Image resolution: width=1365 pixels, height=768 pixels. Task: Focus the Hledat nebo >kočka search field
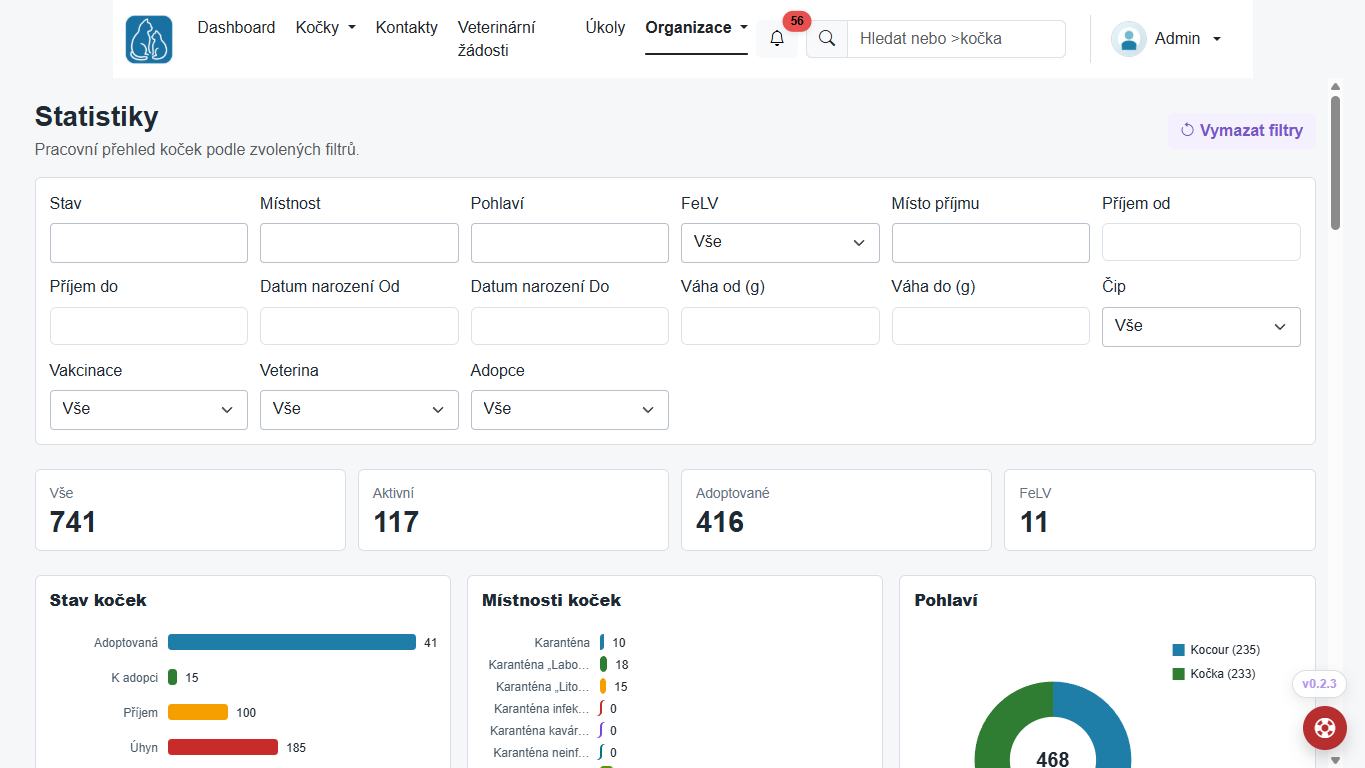pos(956,38)
